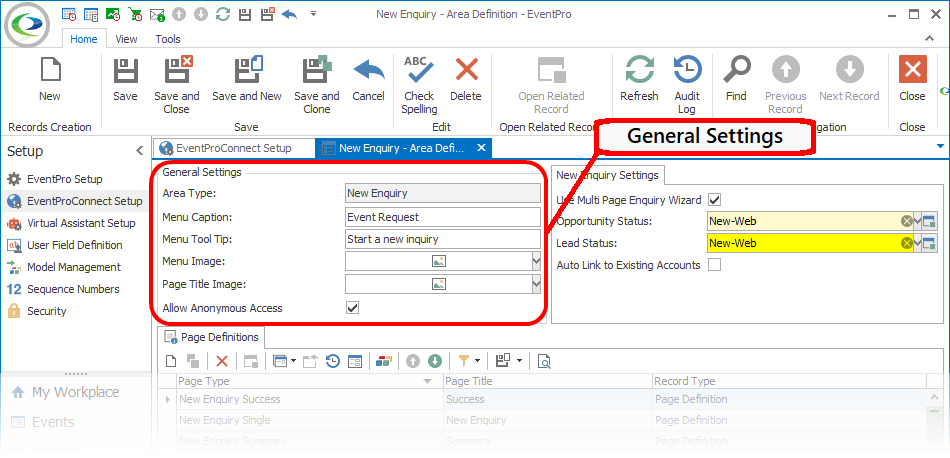950x458 pixels.
Task: Click the Menu Tool Tip input field
Action: point(442,239)
